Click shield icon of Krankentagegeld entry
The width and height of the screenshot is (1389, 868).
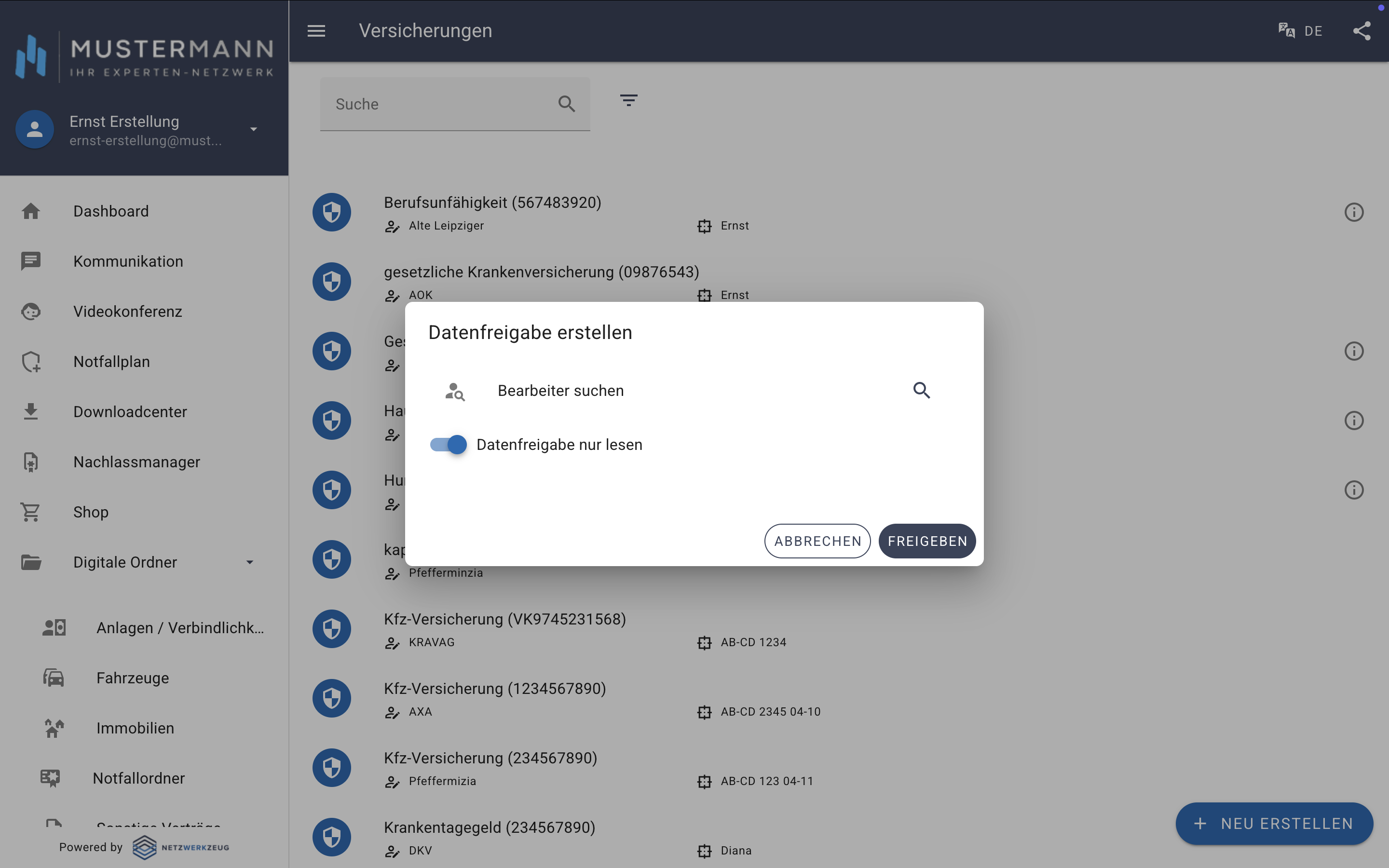click(x=332, y=838)
